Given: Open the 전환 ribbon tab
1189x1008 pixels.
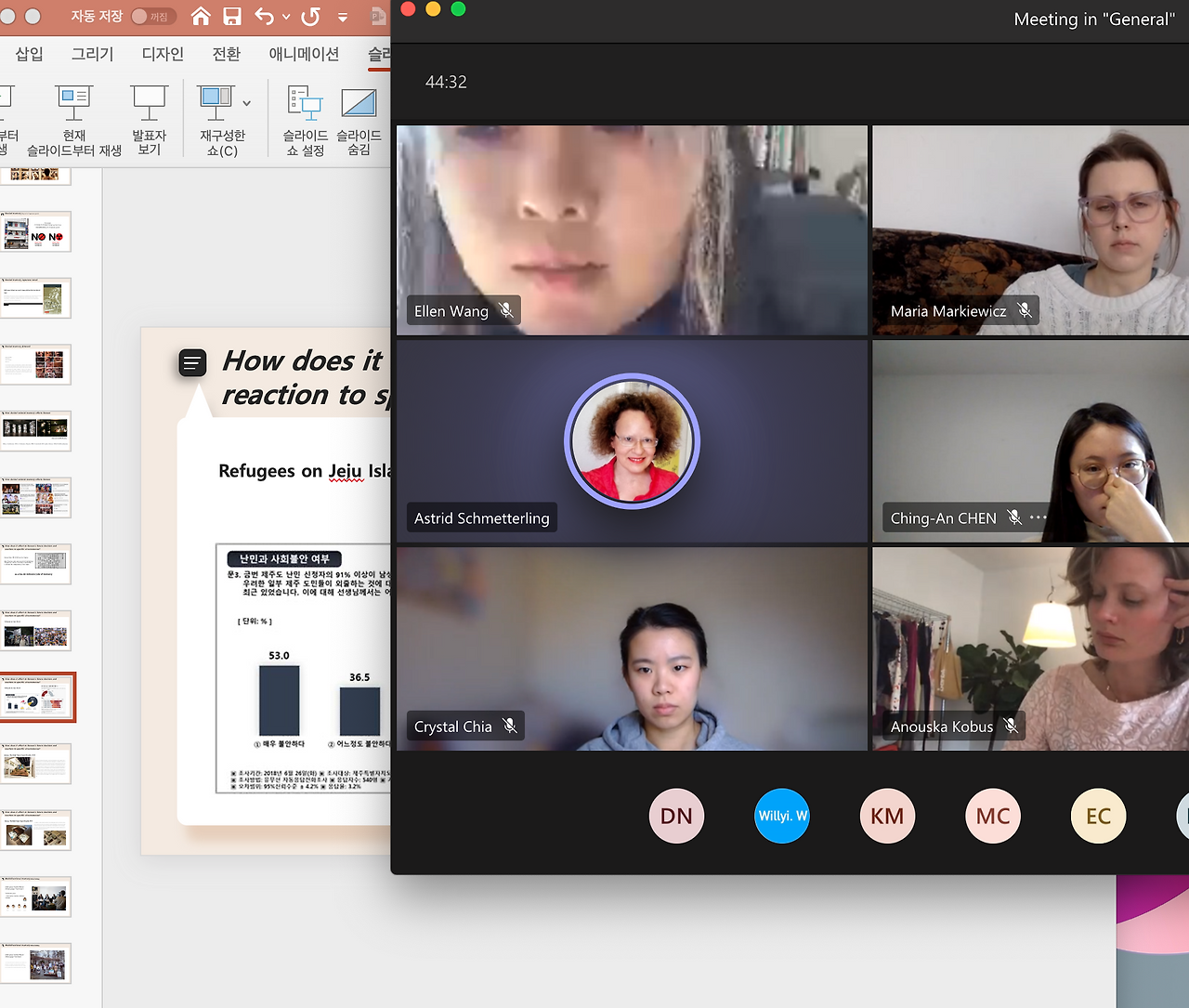Looking at the screenshot, I should [227, 54].
